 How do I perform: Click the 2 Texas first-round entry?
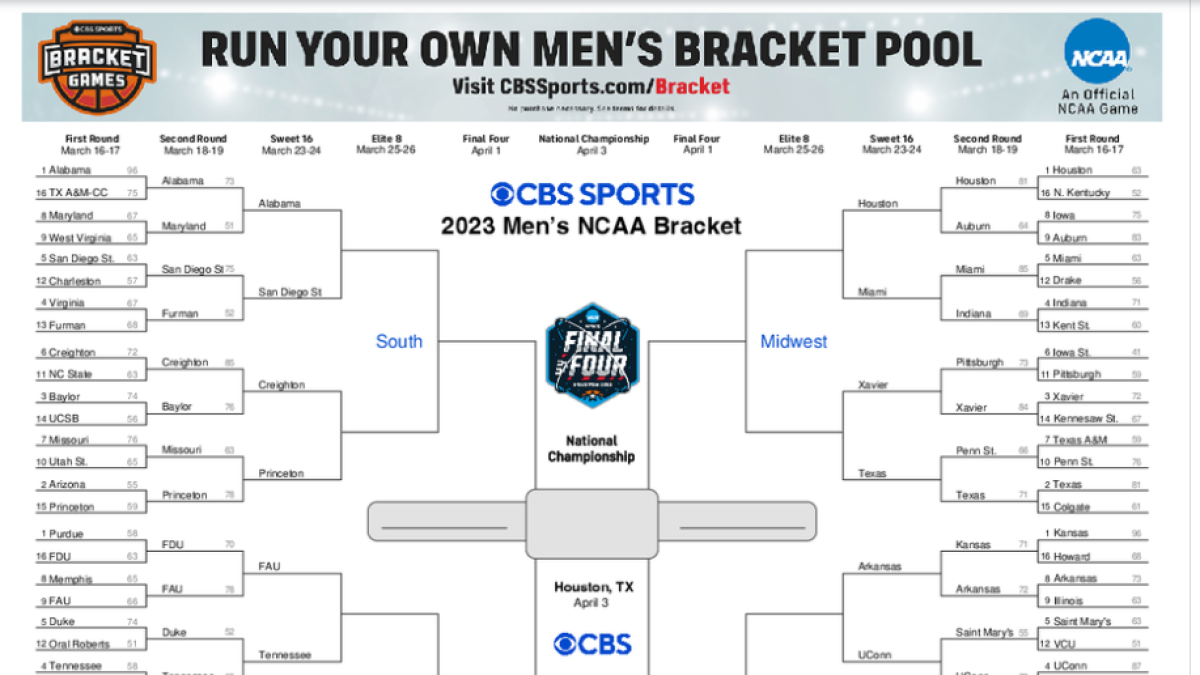(1063, 484)
